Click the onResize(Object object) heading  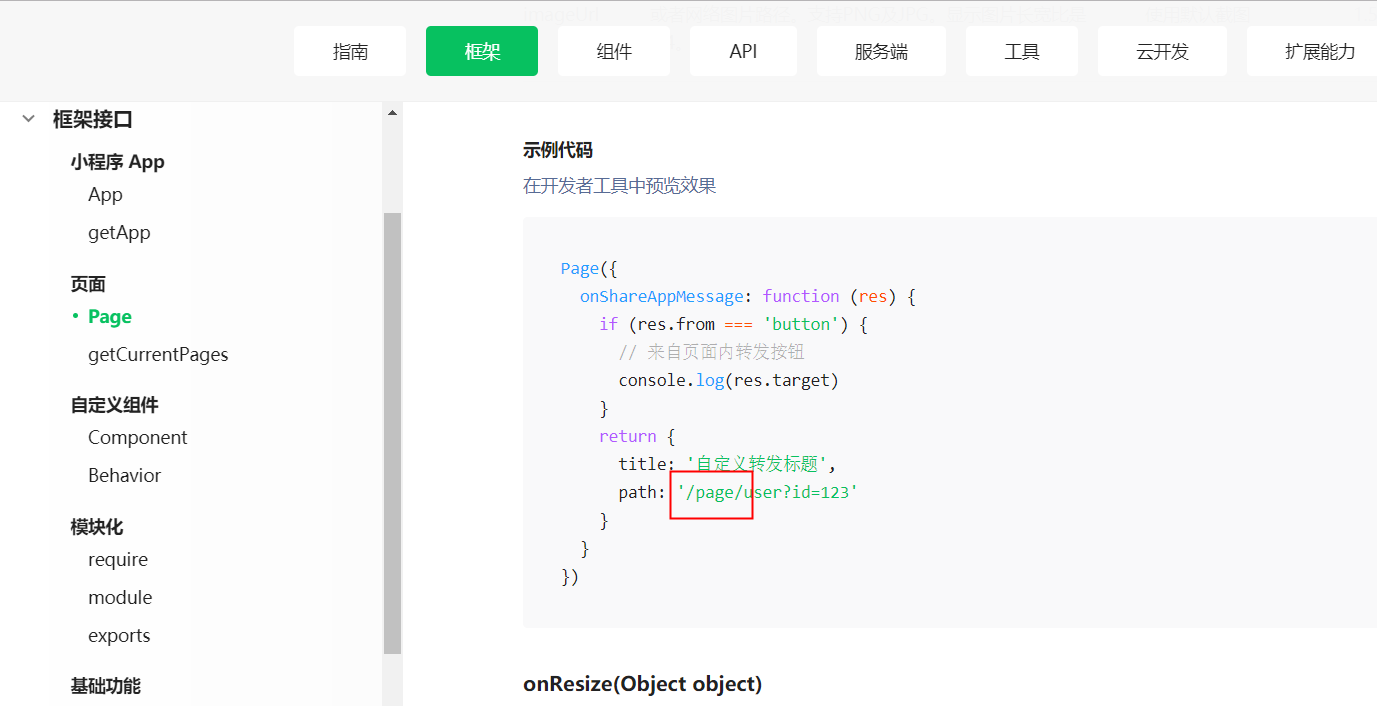tap(642, 684)
